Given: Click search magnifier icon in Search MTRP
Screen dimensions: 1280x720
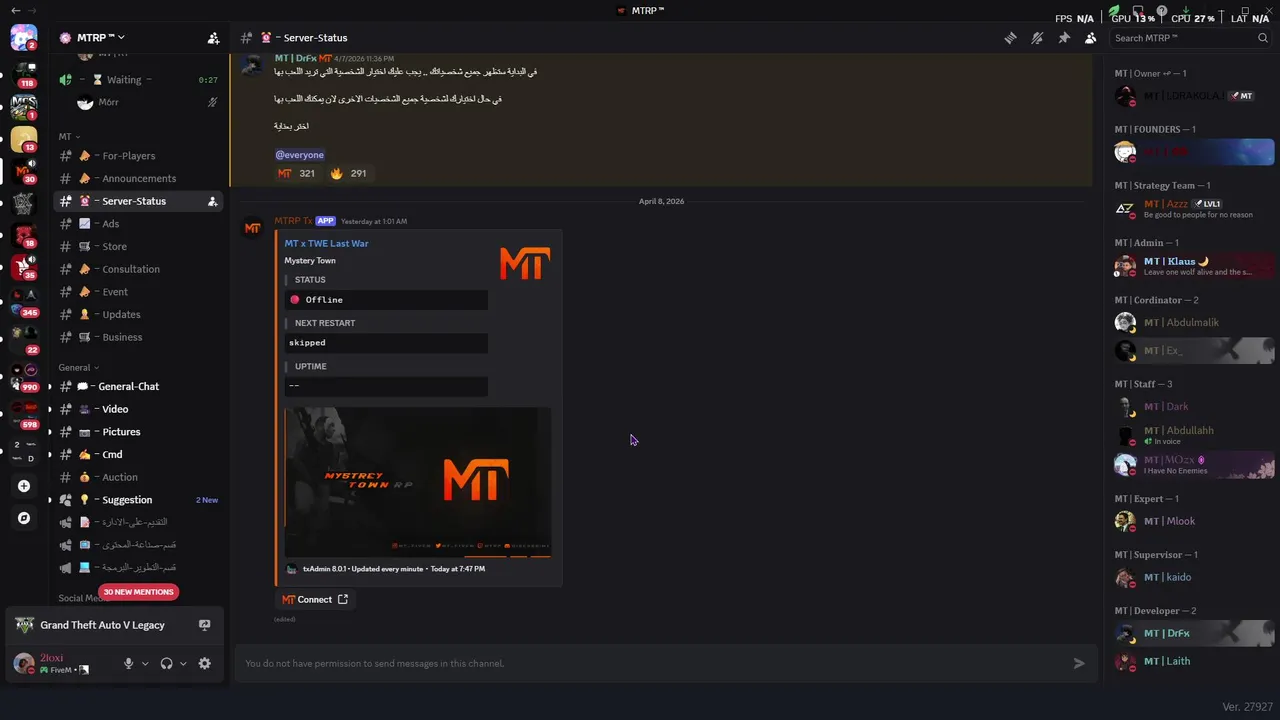Looking at the screenshot, I should 1263,38.
